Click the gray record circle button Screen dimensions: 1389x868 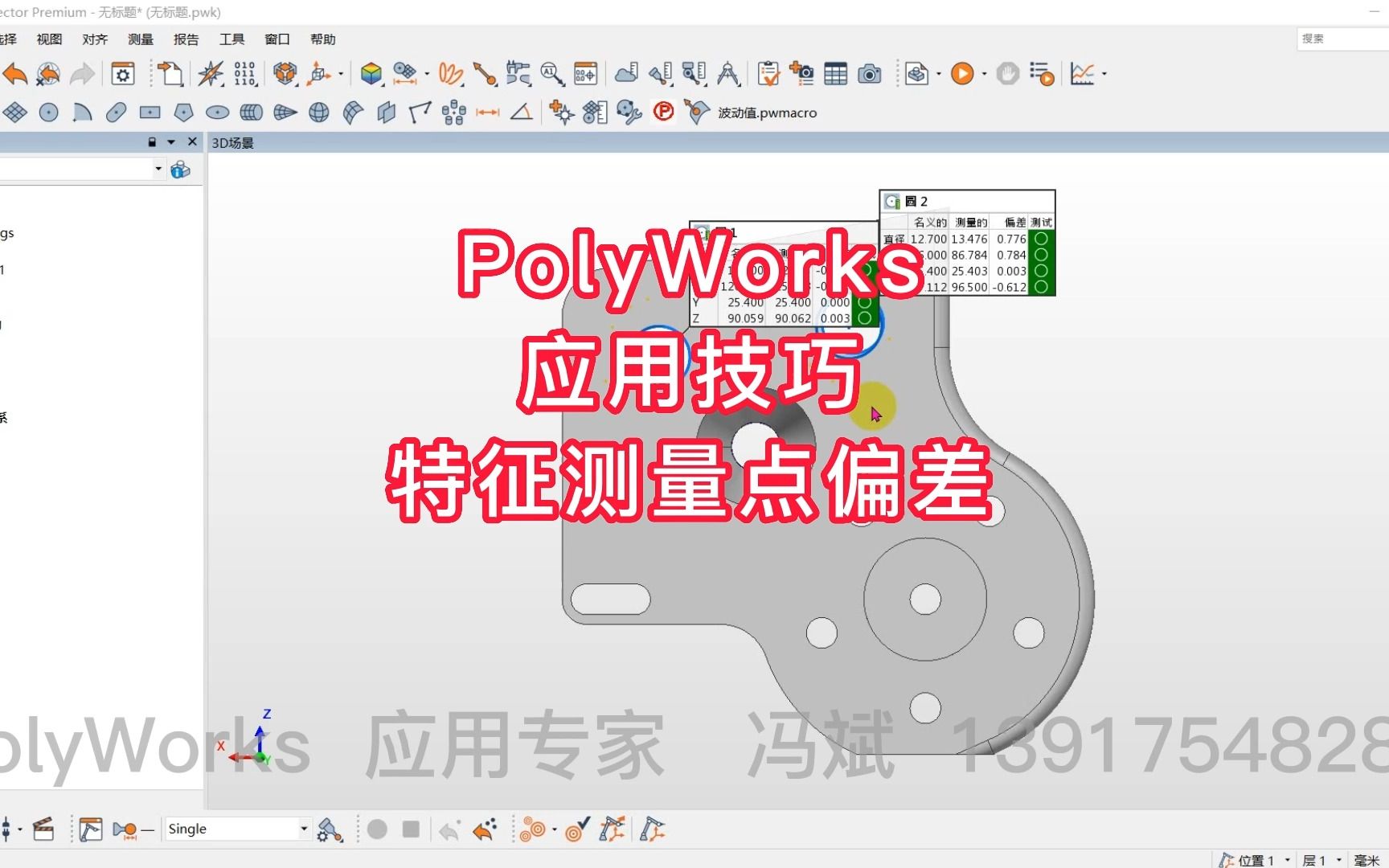(377, 829)
